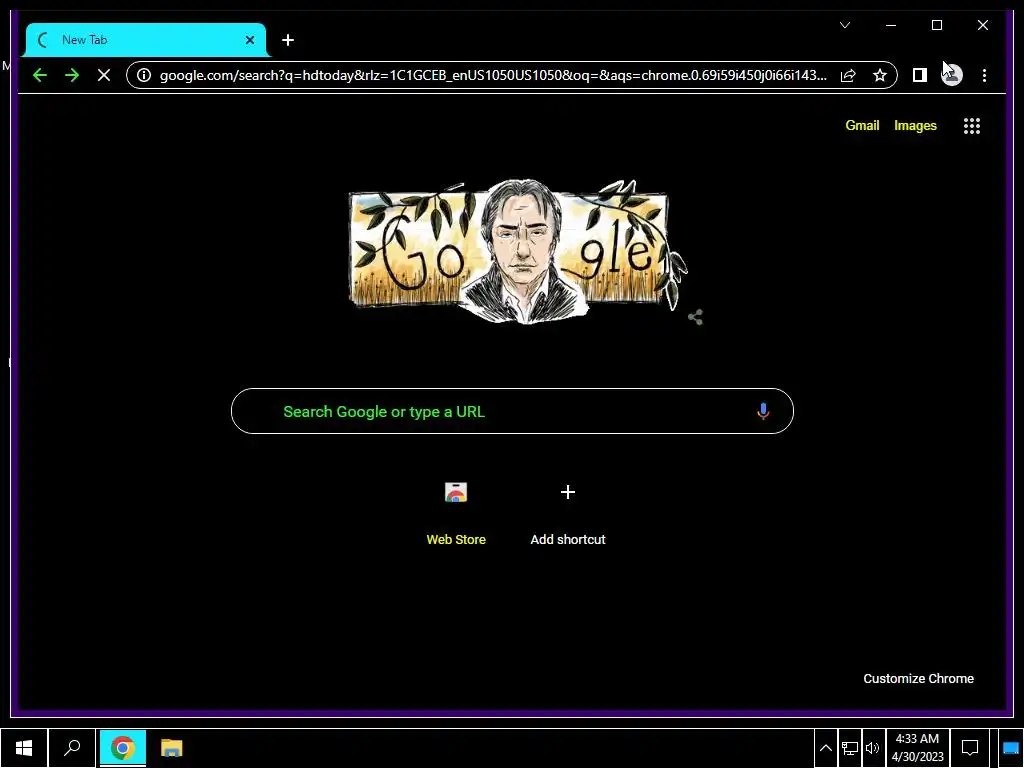
Task: Add a new shortcut with plus icon
Action: tap(568, 492)
